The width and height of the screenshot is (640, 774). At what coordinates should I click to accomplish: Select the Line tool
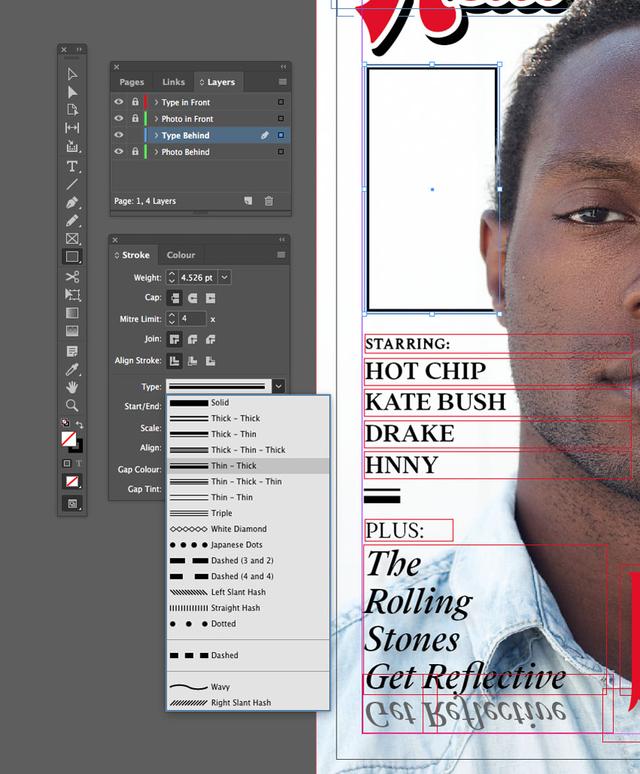(x=72, y=184)
